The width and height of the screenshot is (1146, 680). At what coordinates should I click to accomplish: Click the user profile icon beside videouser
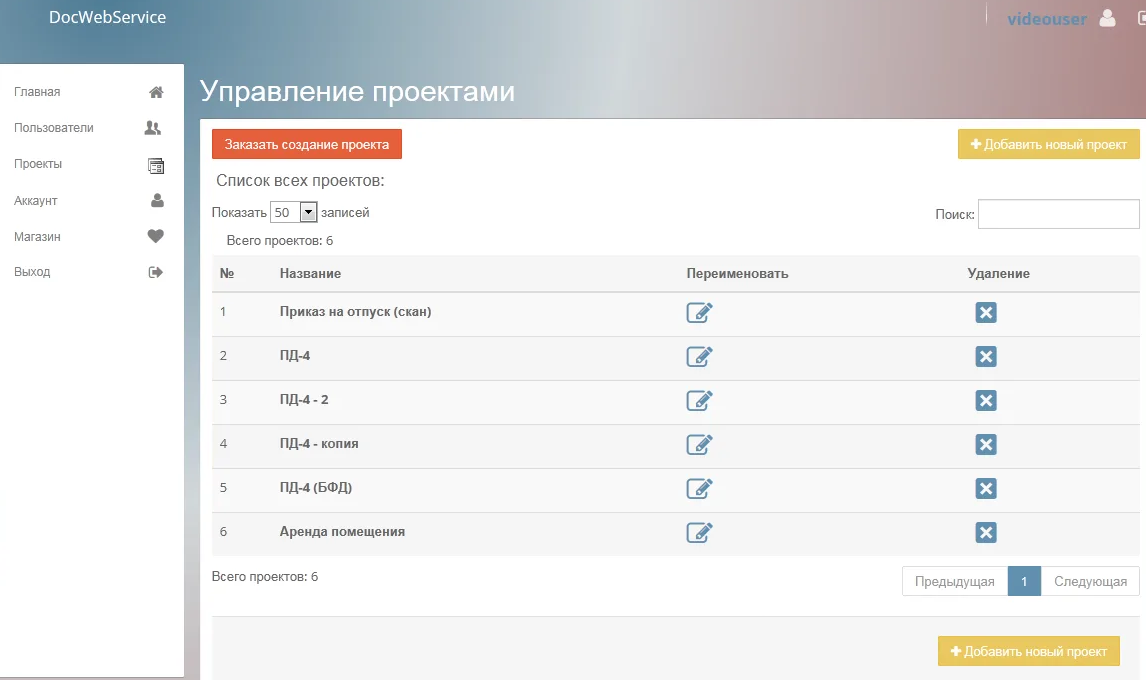1106,18
